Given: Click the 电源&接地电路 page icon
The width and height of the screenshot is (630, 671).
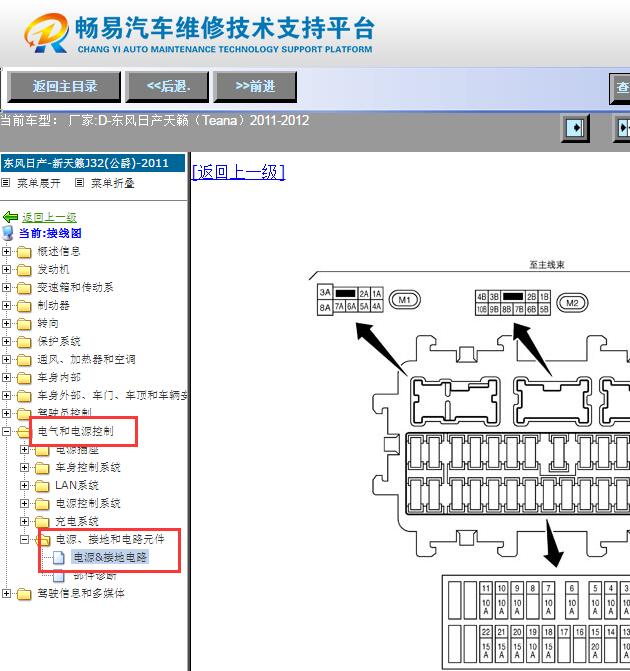Looking at the screenshot, I should click(59, 557).
